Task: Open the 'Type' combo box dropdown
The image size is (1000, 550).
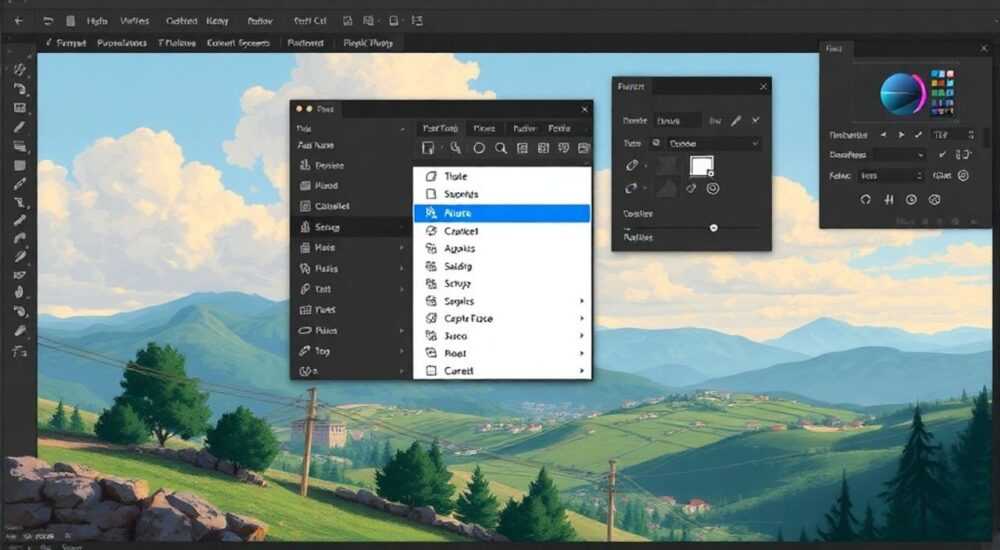Action: point(713,144)
